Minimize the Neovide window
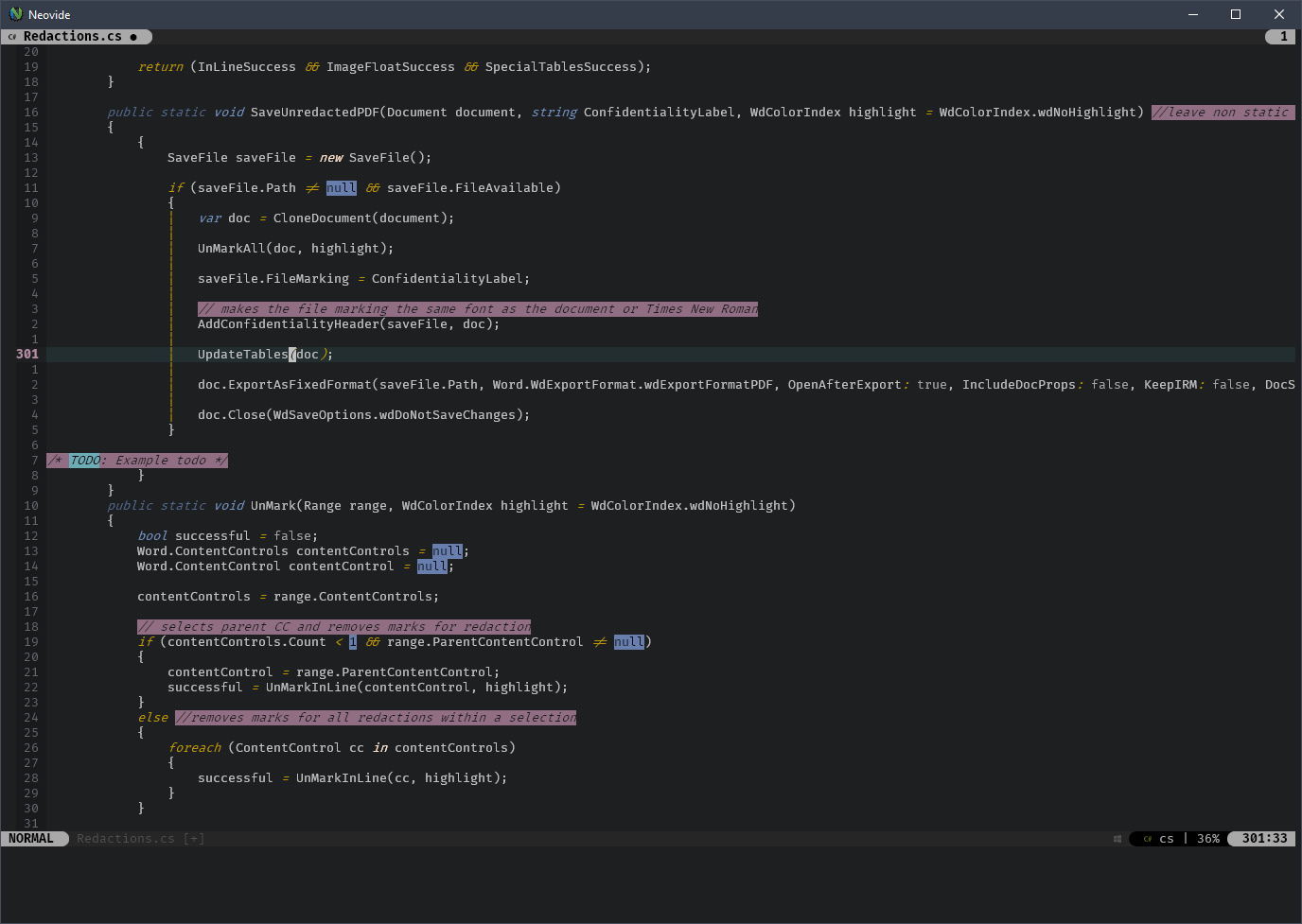This screenshot has width=1302, height=924. tap(1193, 14)
